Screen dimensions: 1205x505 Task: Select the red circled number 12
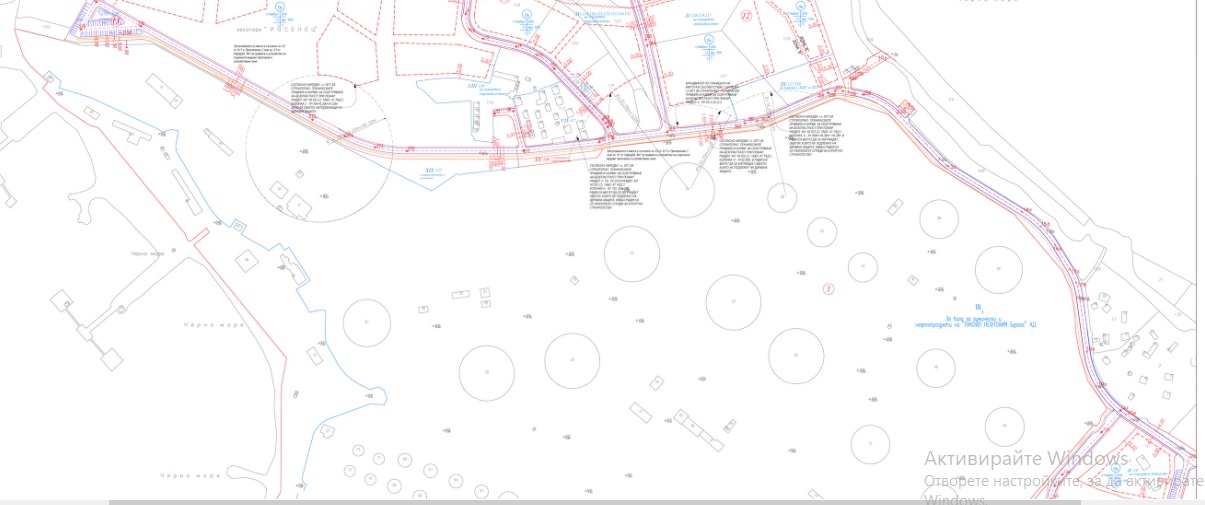pos(746,16)
